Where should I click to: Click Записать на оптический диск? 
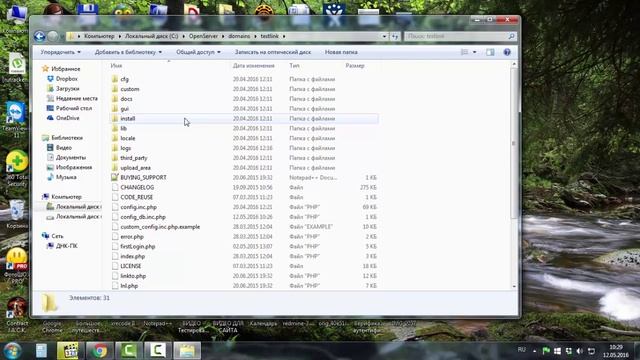coord(273,52)
